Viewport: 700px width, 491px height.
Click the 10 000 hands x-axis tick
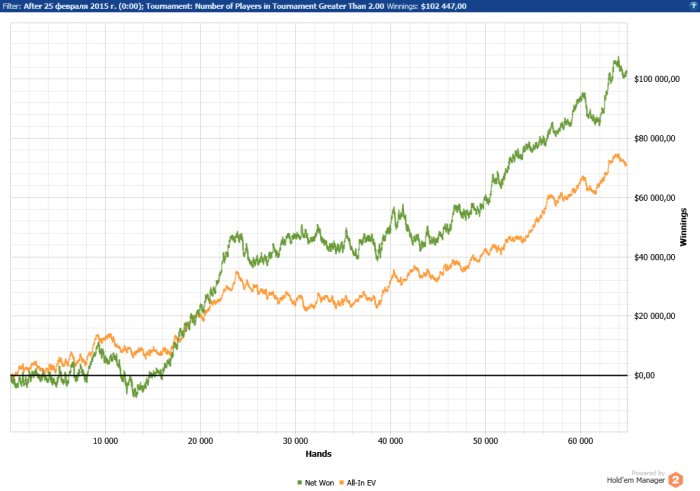coord(104,440)
